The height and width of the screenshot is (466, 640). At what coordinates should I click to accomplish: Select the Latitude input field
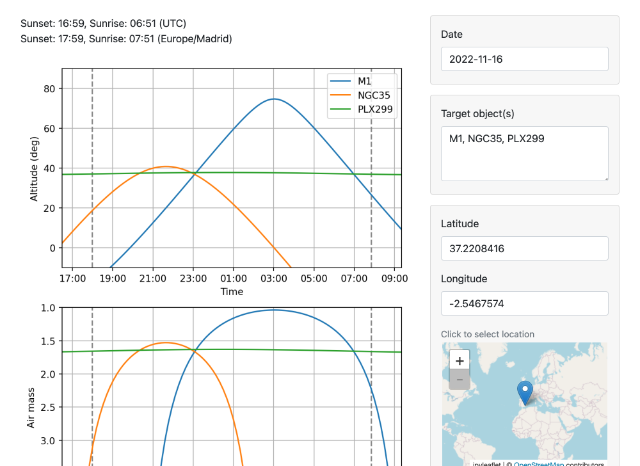pyautogui.click(x=524, y=249)
